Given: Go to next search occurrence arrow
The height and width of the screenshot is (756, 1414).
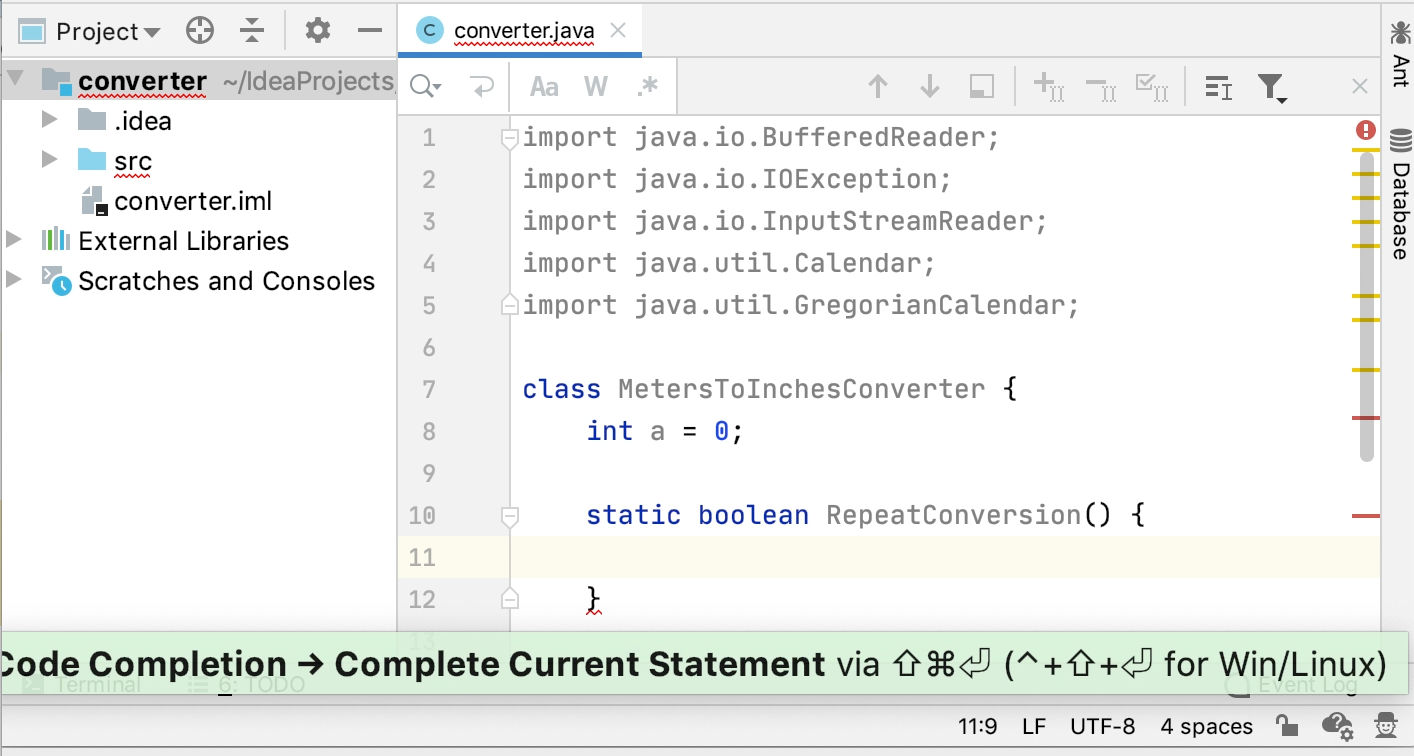Looking at the screenshot, I should pyautogui.click(x=930, y=87).
